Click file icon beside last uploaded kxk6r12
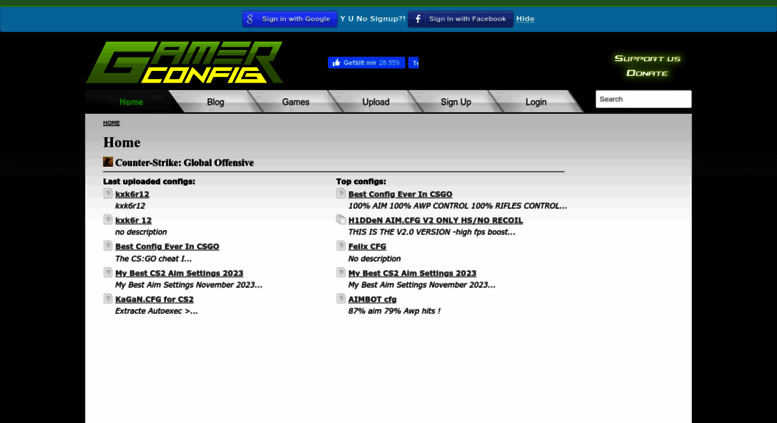 click(108, 193)
